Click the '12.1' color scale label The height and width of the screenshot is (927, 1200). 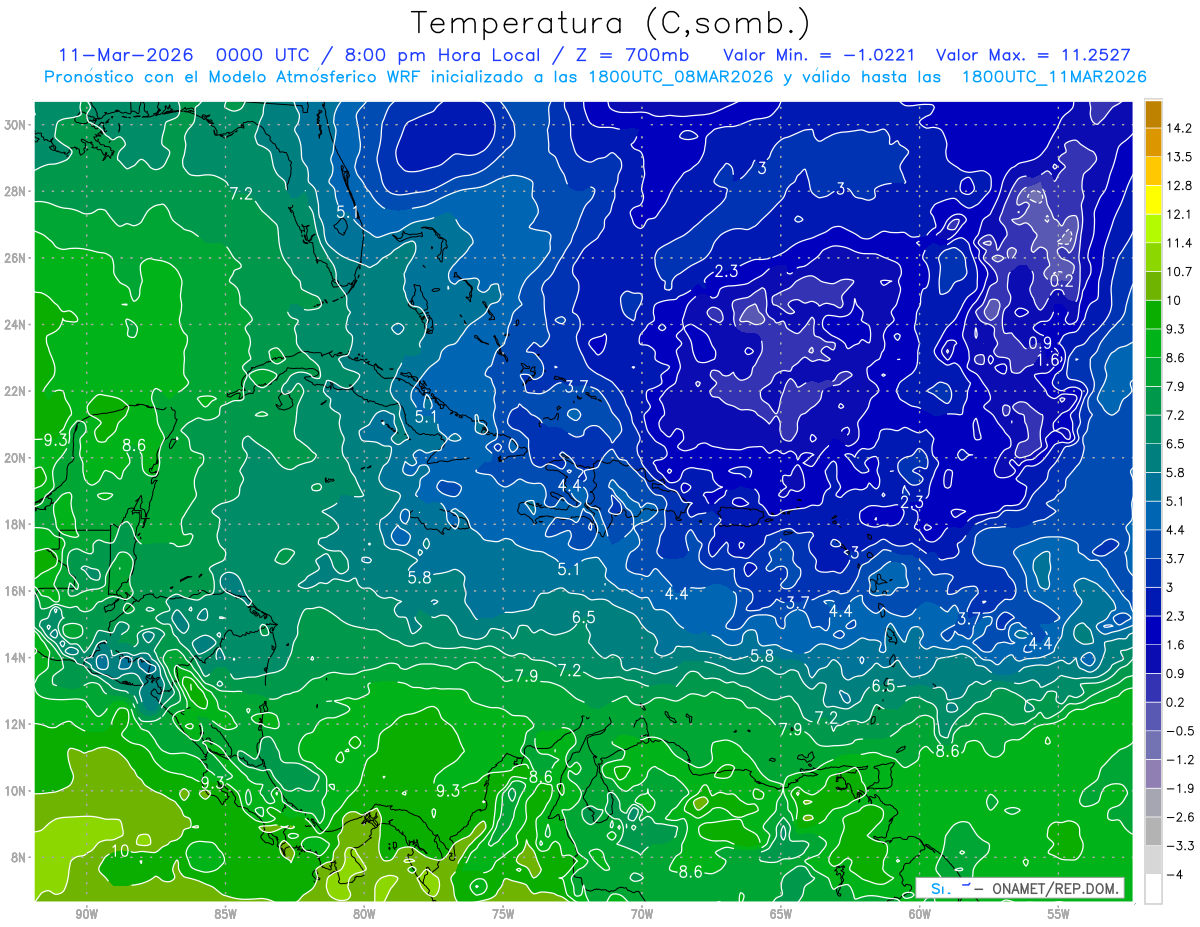pyautogui.click(x=1180, y=214)
